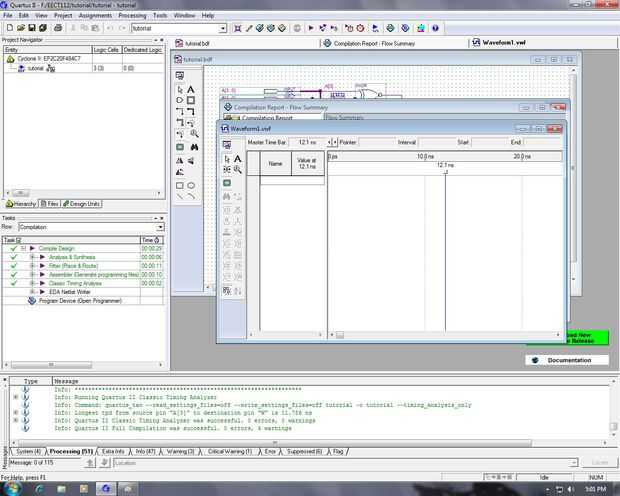Select the Oval tool in block editor
The image size is (620, 496).
(x=191, y=185)
